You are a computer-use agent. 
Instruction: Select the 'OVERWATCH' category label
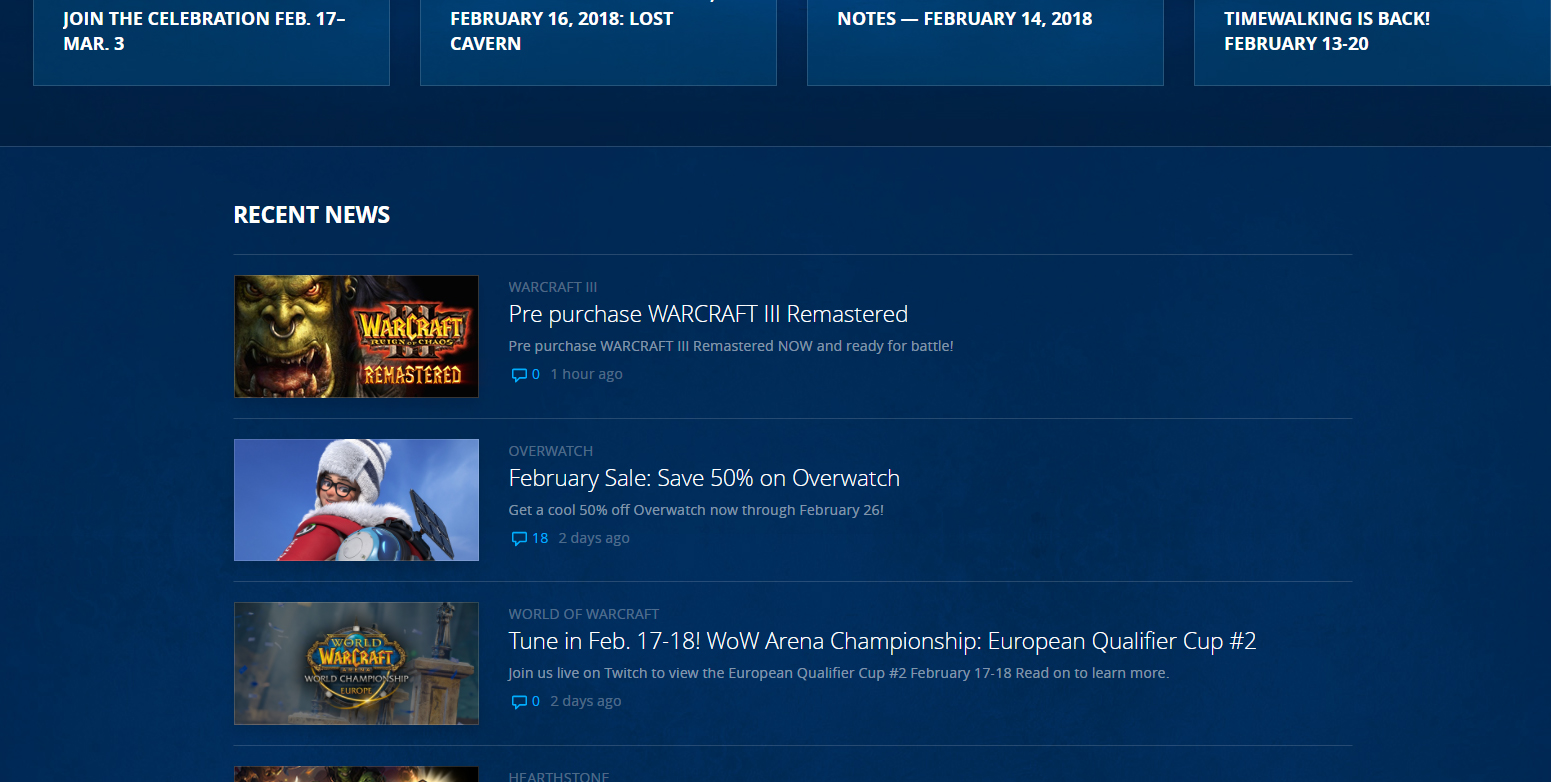pos(550,451)
